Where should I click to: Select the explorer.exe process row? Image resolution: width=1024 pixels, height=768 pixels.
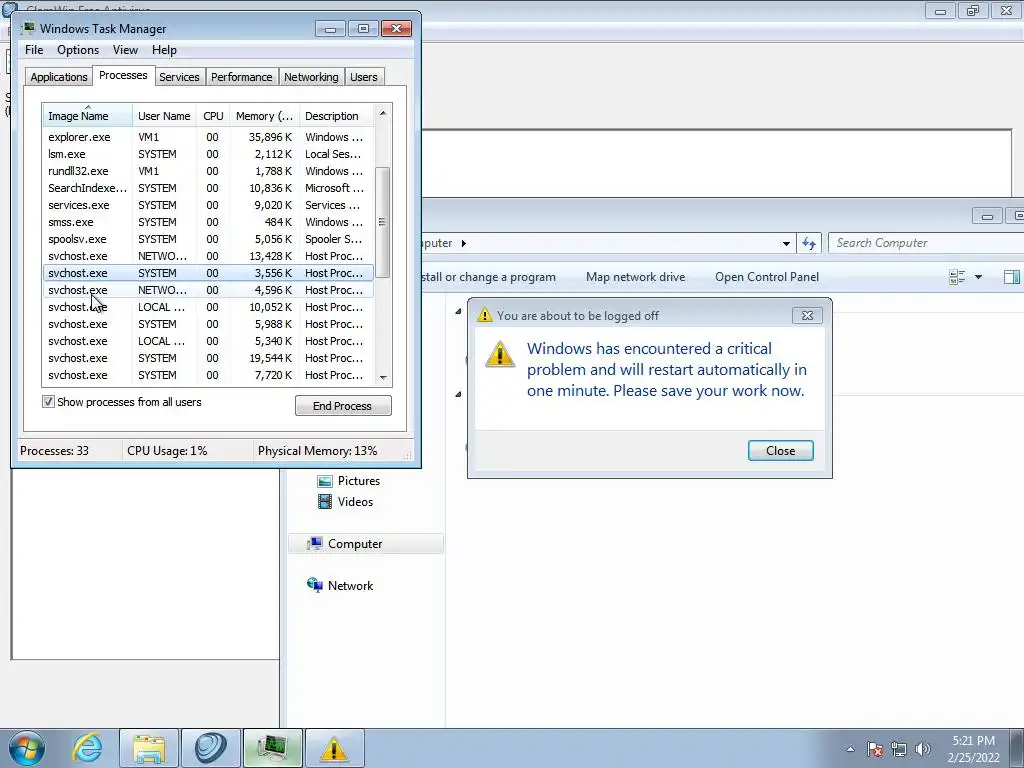pos(208,137)
